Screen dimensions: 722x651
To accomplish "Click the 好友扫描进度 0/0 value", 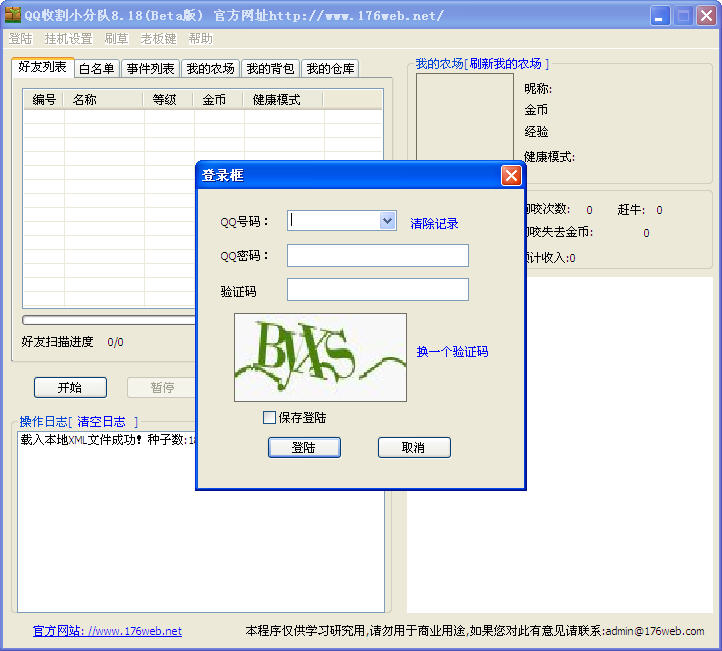I will click(x=115, y=342).
